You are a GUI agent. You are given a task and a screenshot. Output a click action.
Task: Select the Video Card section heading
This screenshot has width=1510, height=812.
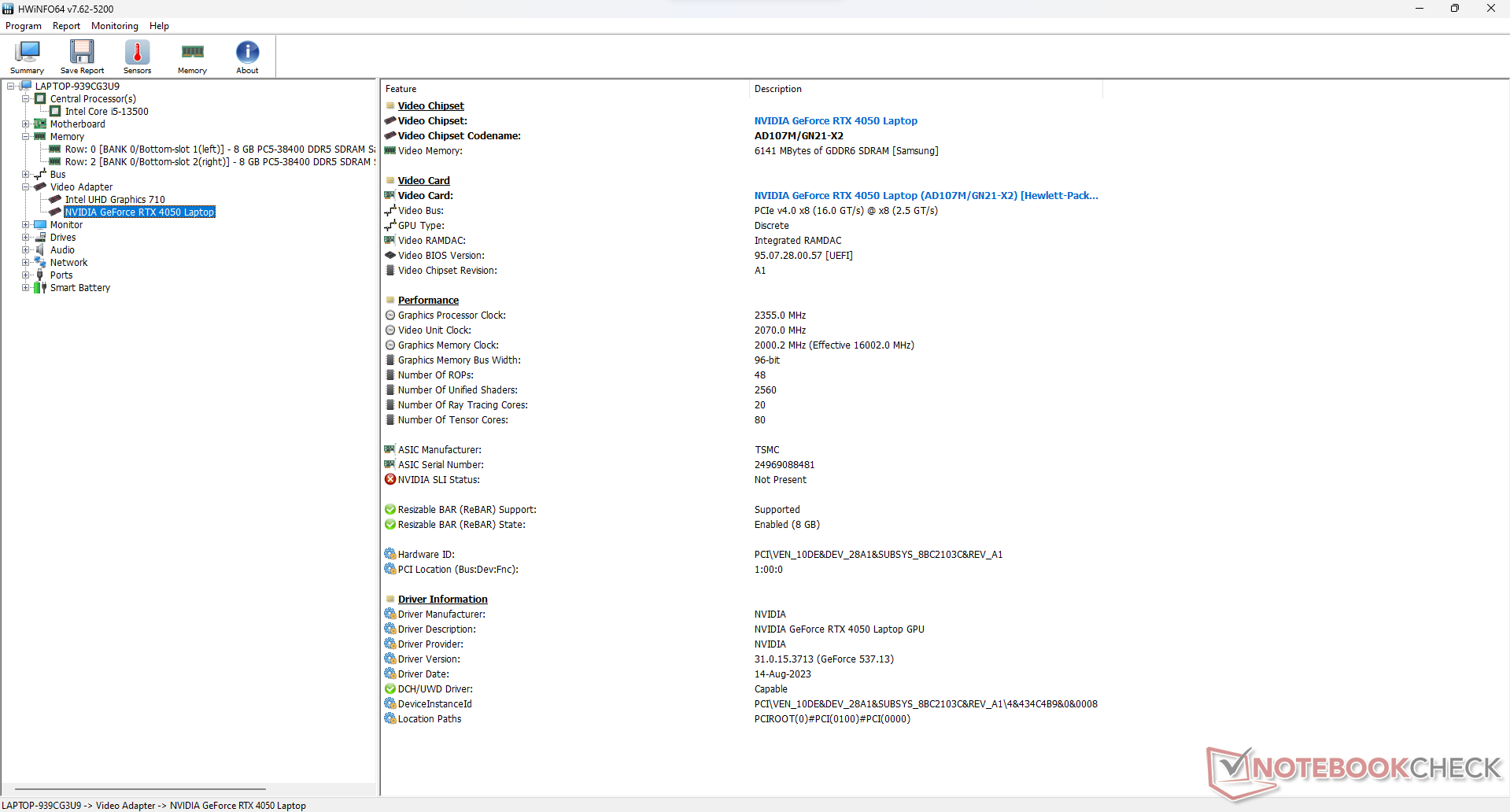tap(423, 181)
